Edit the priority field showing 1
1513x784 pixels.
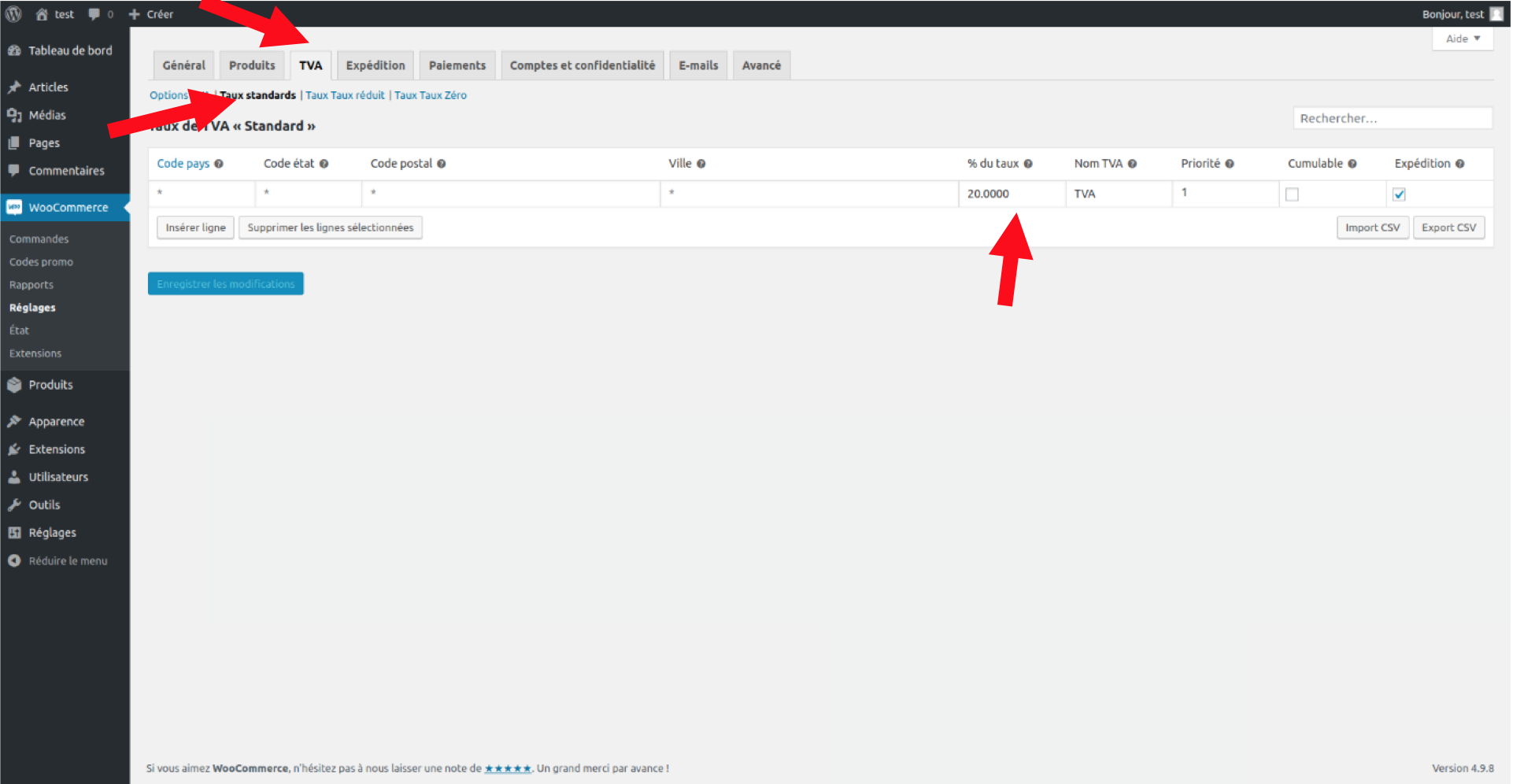pyautogui.click(x=1226, y=194)
